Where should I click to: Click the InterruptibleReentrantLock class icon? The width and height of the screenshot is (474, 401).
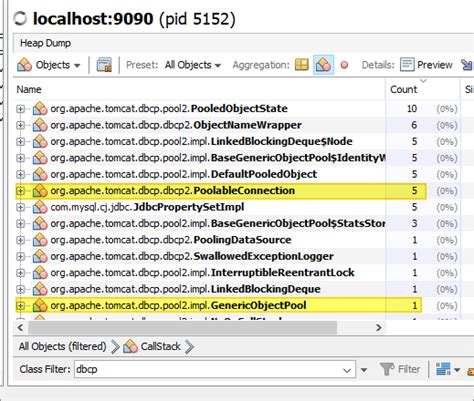point(40,272)
